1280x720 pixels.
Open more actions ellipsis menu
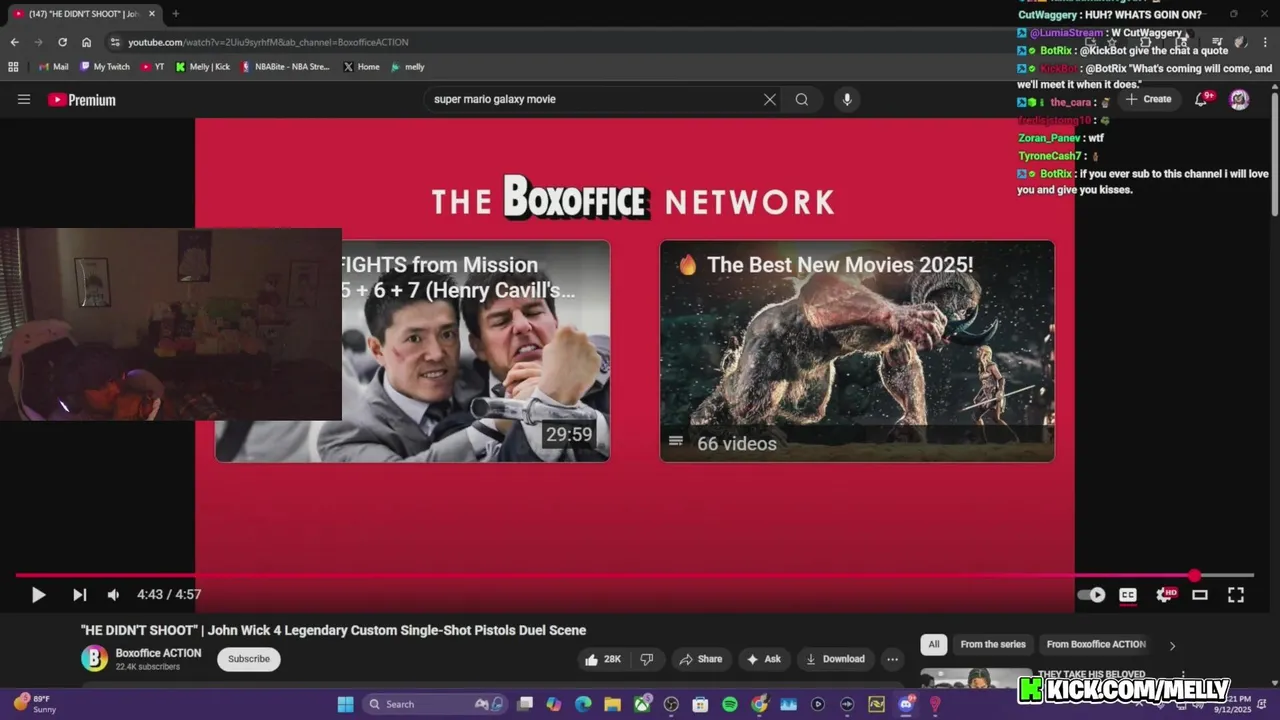pyautogui.click(x=892, y=659)
